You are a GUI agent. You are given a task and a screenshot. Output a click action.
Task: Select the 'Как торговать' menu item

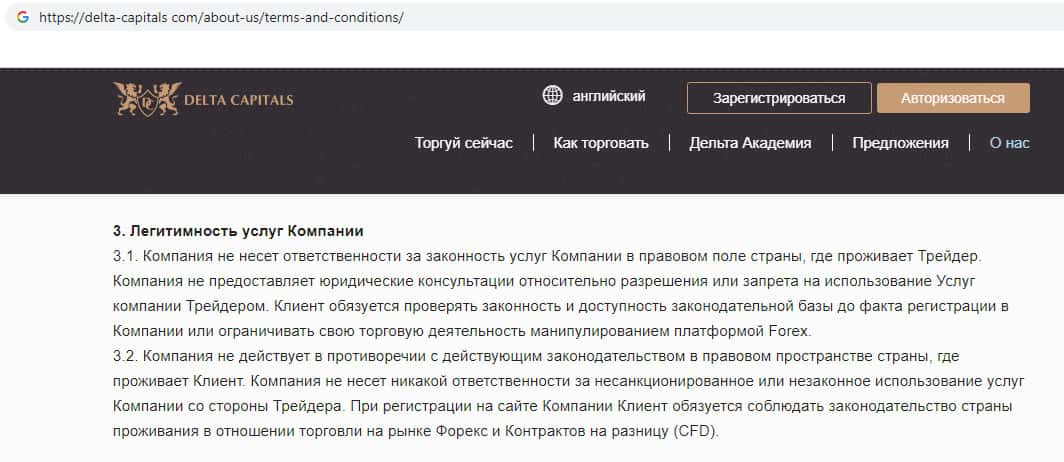tap(601, 143)
